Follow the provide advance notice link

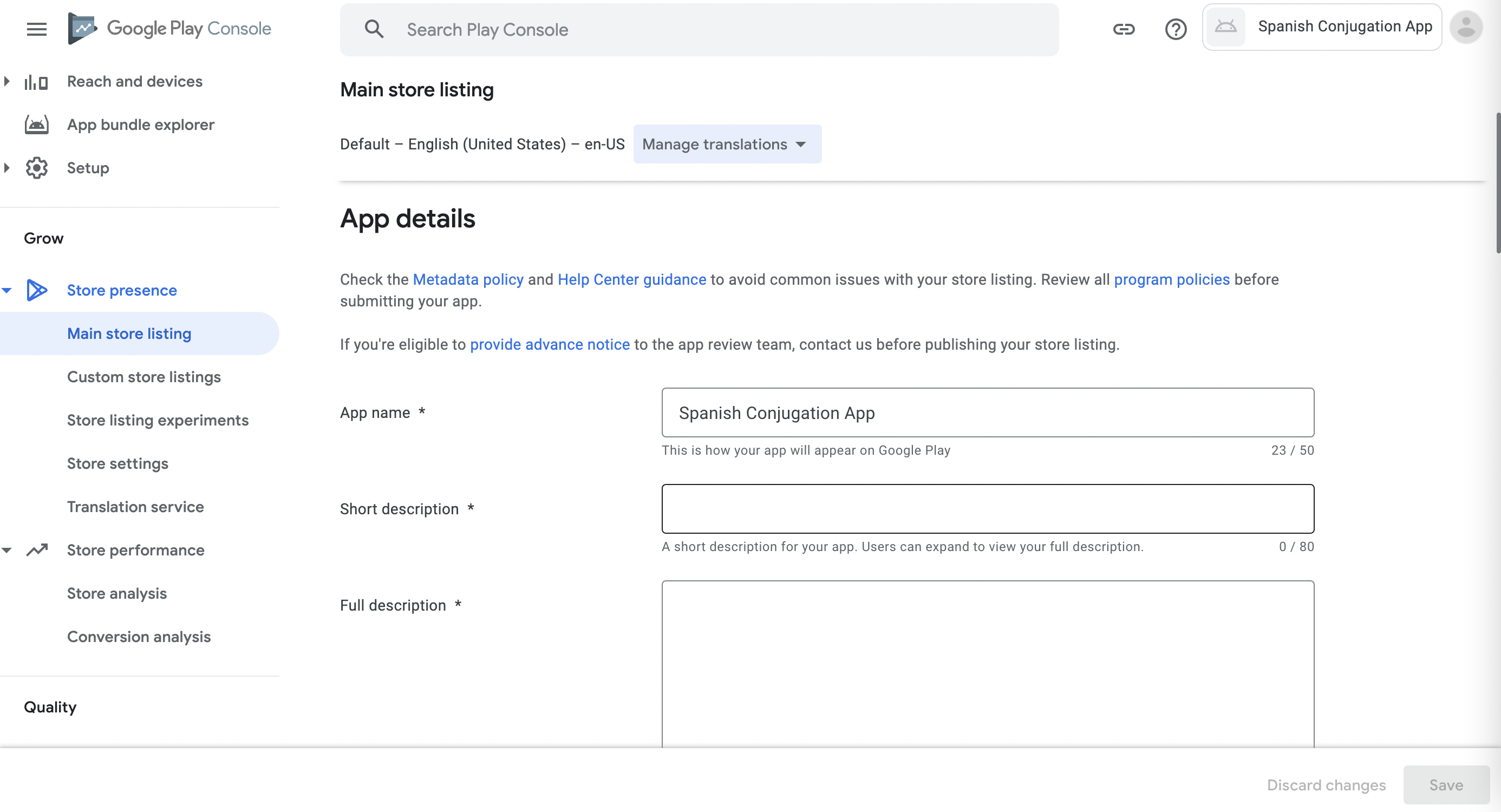pyautogui.click(x=550, y=344)
